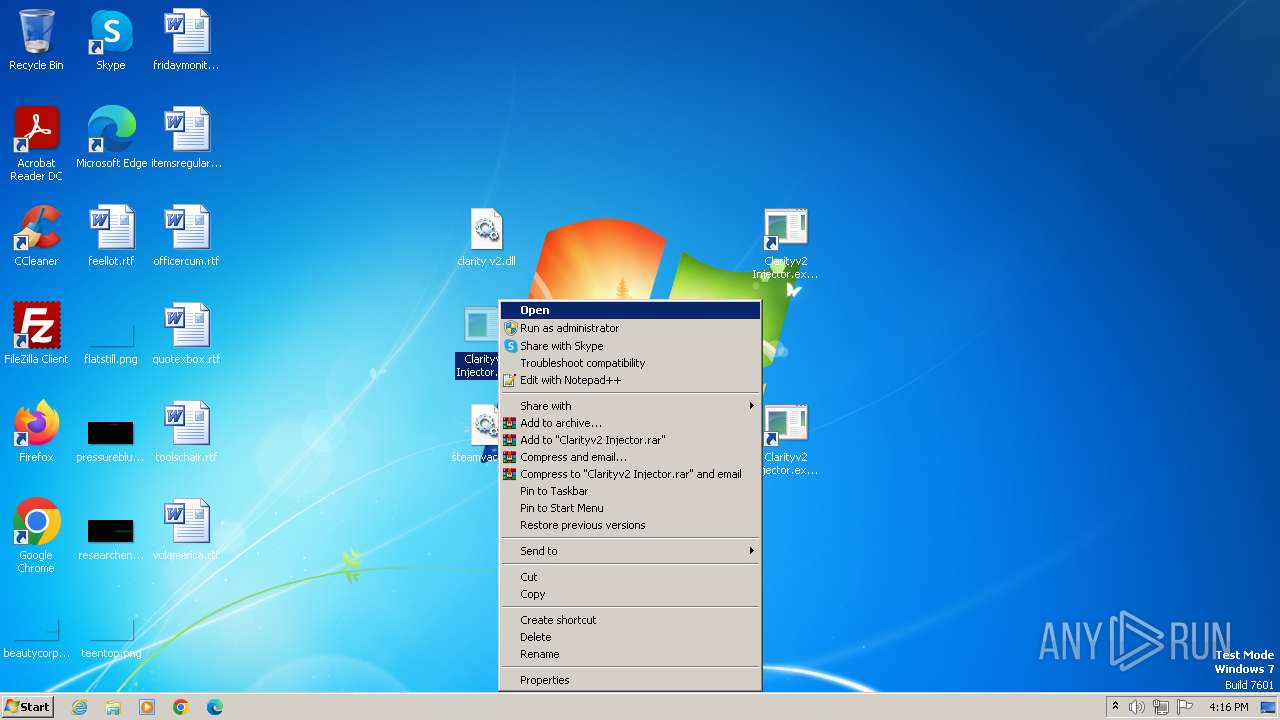
Task: Select the officercum.rtf file
Action: pyautogui.click(x=186, y=236)
